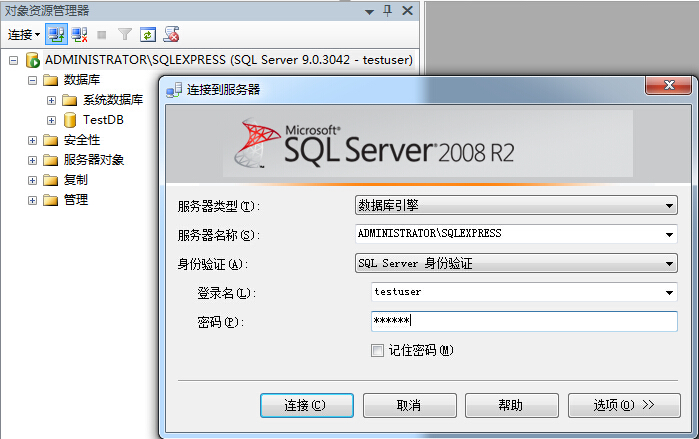Click the connect Object Explorer icon
Image resolution: width=699 pixels, height=439 pixels.
57,34
